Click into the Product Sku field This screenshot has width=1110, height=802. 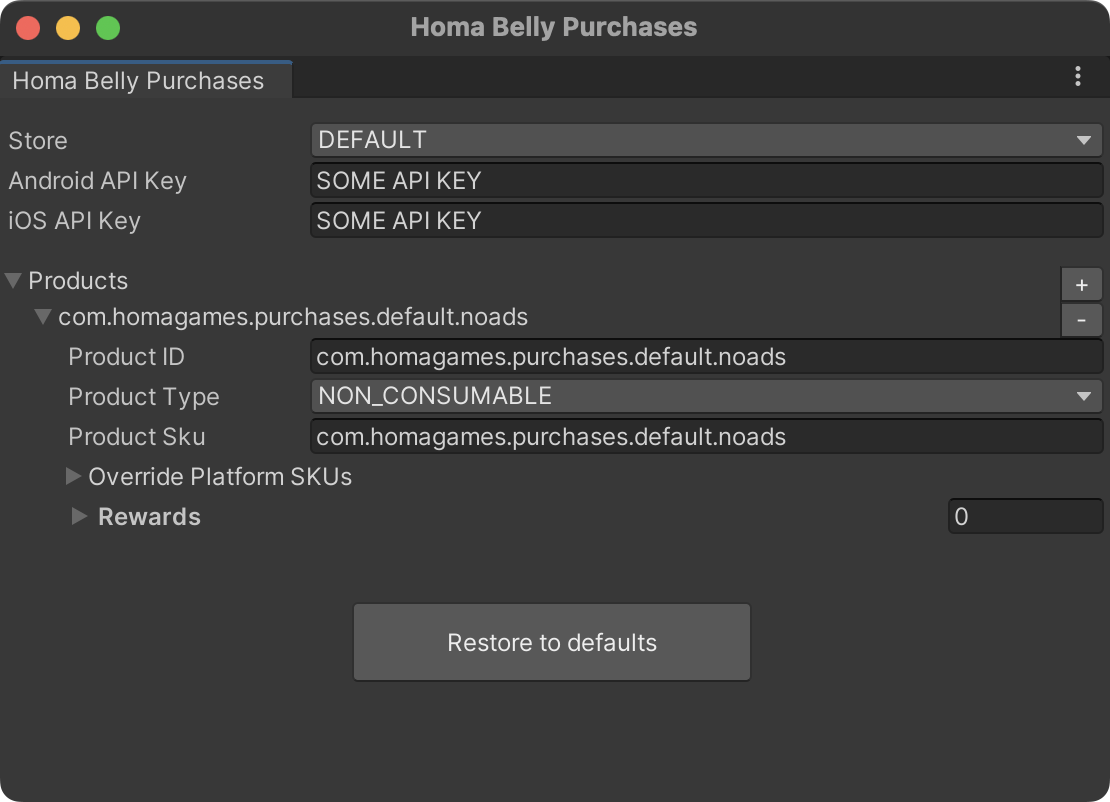pos(707,436)
